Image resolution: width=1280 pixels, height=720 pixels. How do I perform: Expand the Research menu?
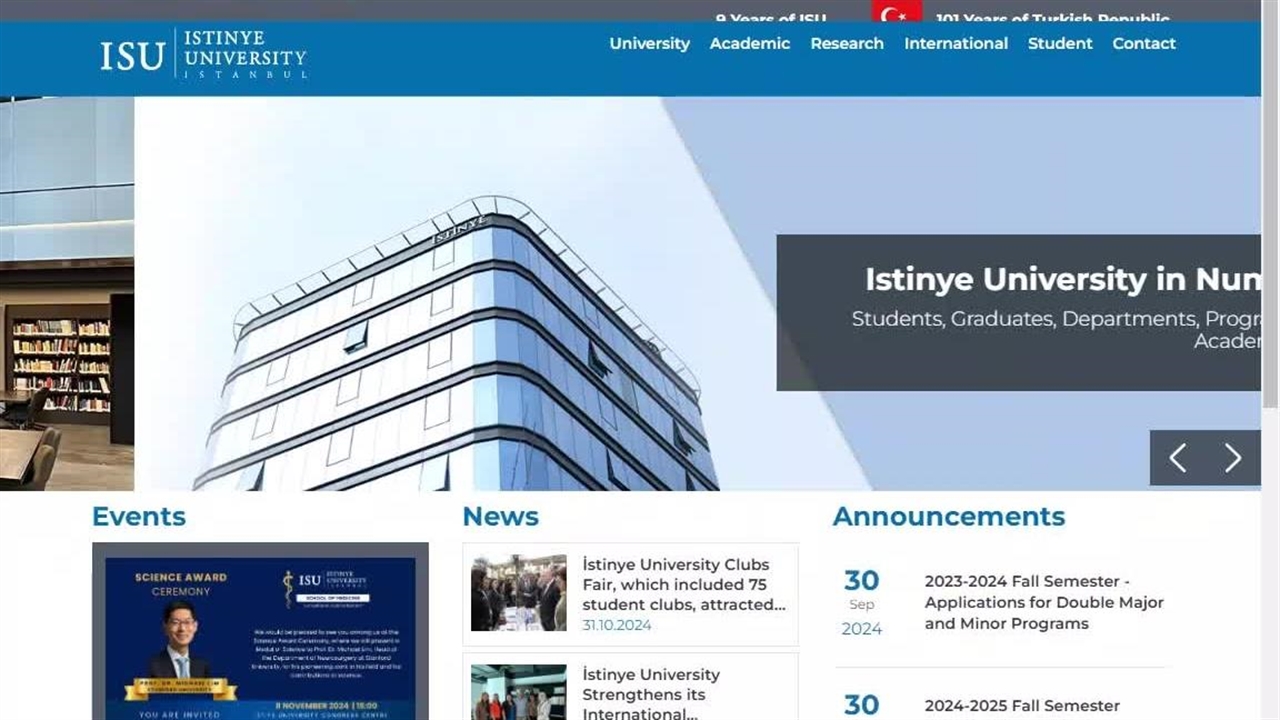coord(846,44)
